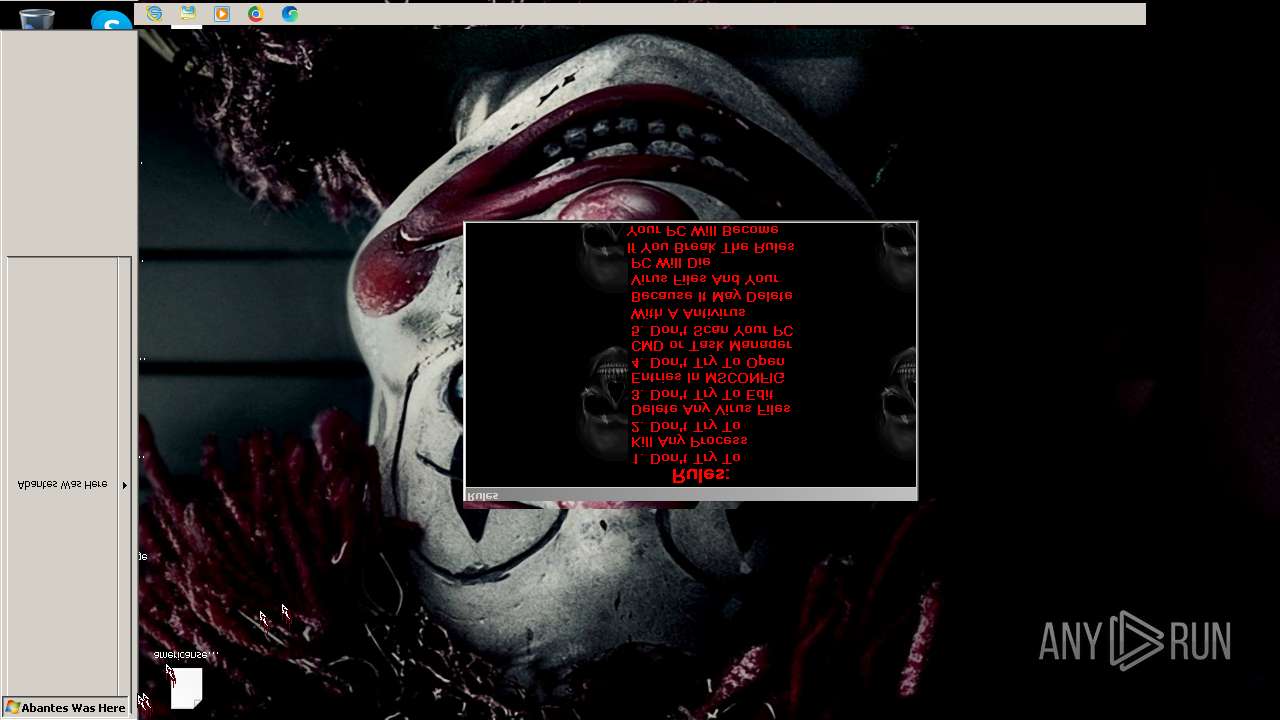The image size is (1280, 720).
Task: Launch Google Chrome from the taskbar
Action: point(256,14)
